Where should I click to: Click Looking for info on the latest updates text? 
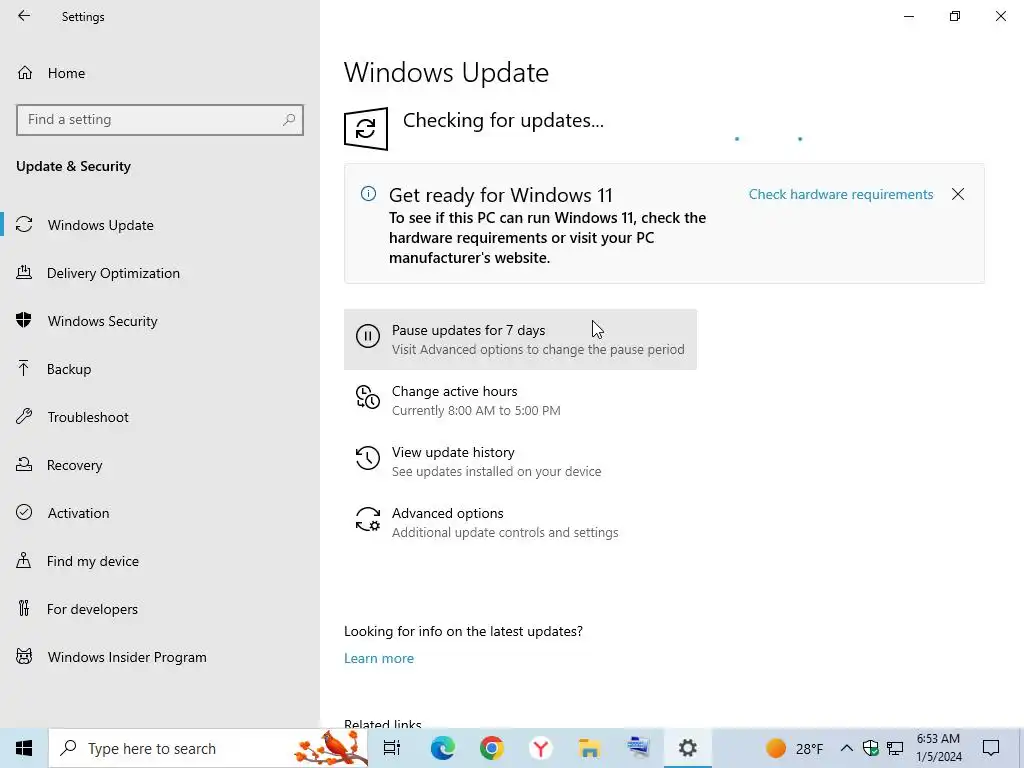coord(463,632)
